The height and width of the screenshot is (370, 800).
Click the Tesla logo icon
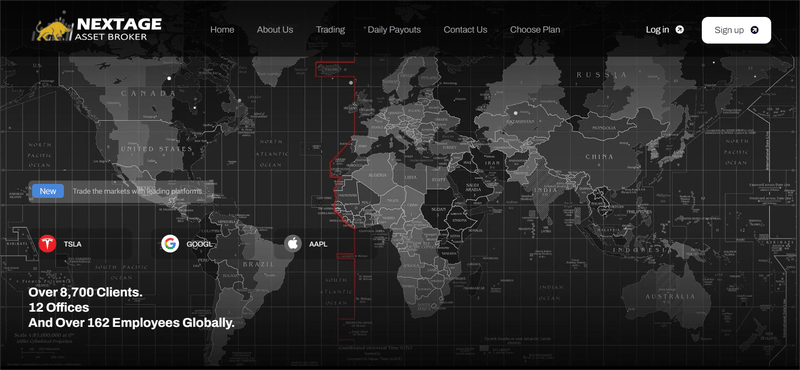click(x=47, y=244)
